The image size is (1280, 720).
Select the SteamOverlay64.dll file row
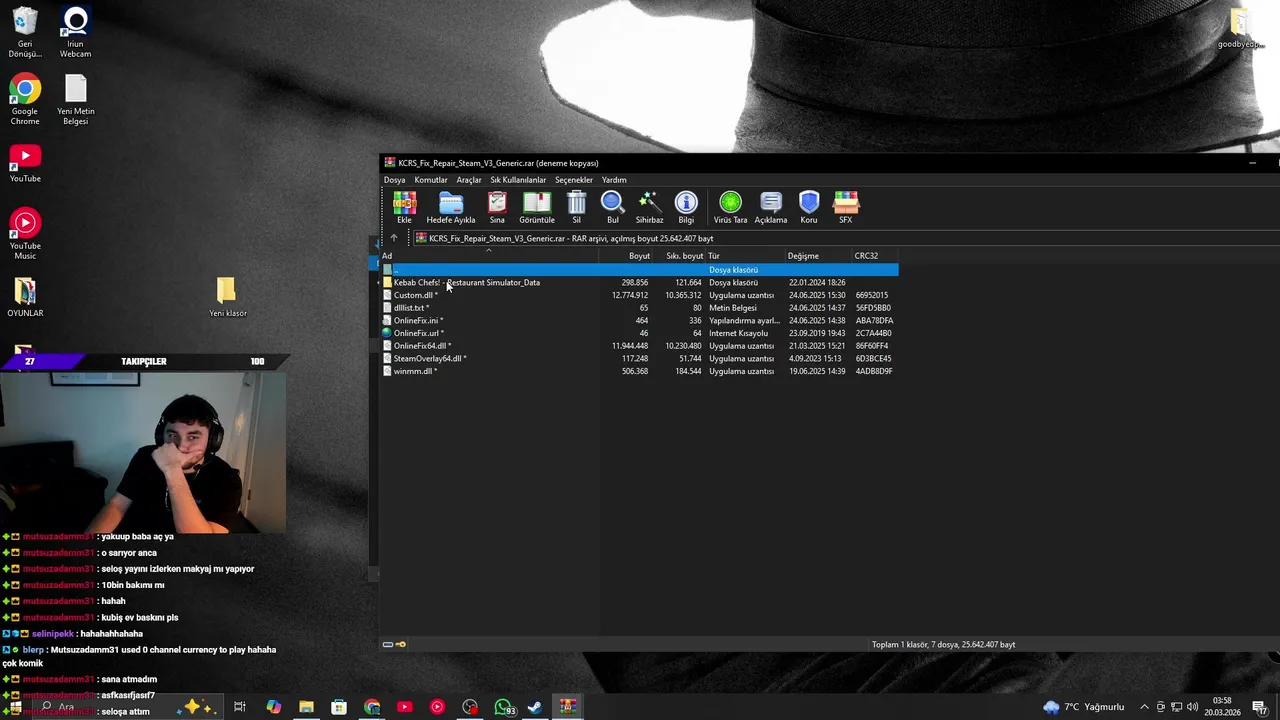(639, 358)
